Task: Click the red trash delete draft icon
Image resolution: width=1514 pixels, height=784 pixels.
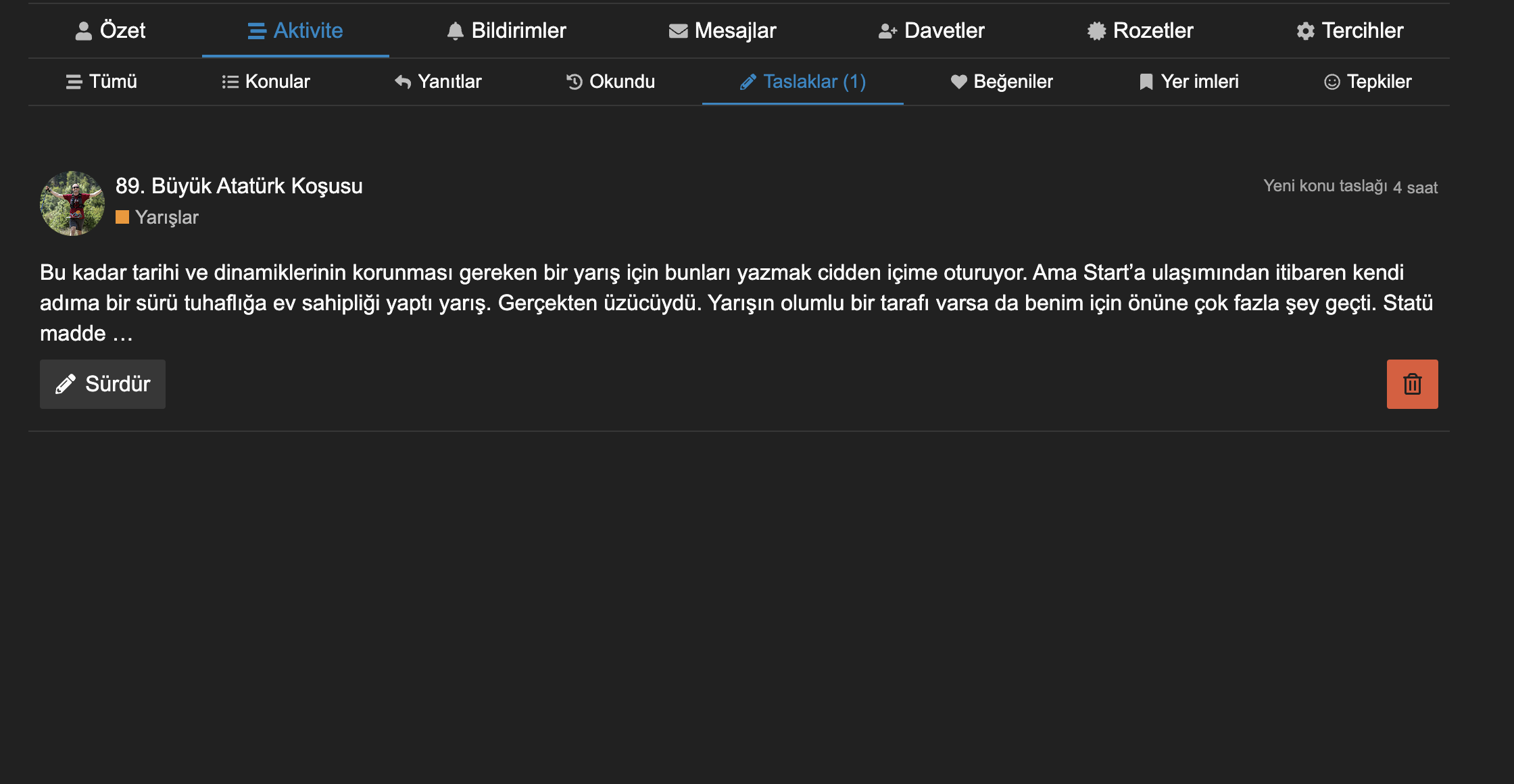Action: [x=1412, y=384]
